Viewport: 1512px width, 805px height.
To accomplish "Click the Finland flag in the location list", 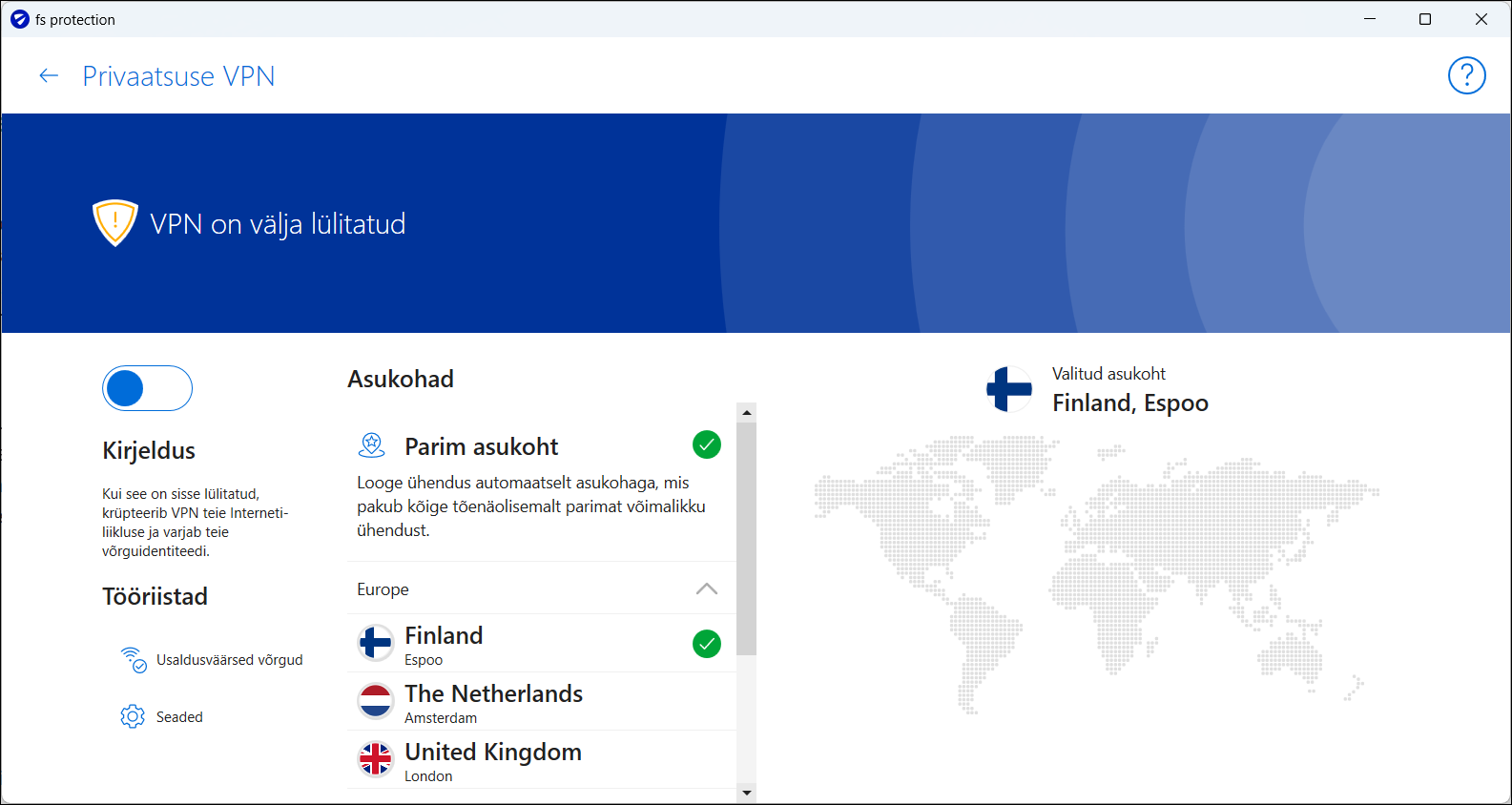I will tap(376, 644).
